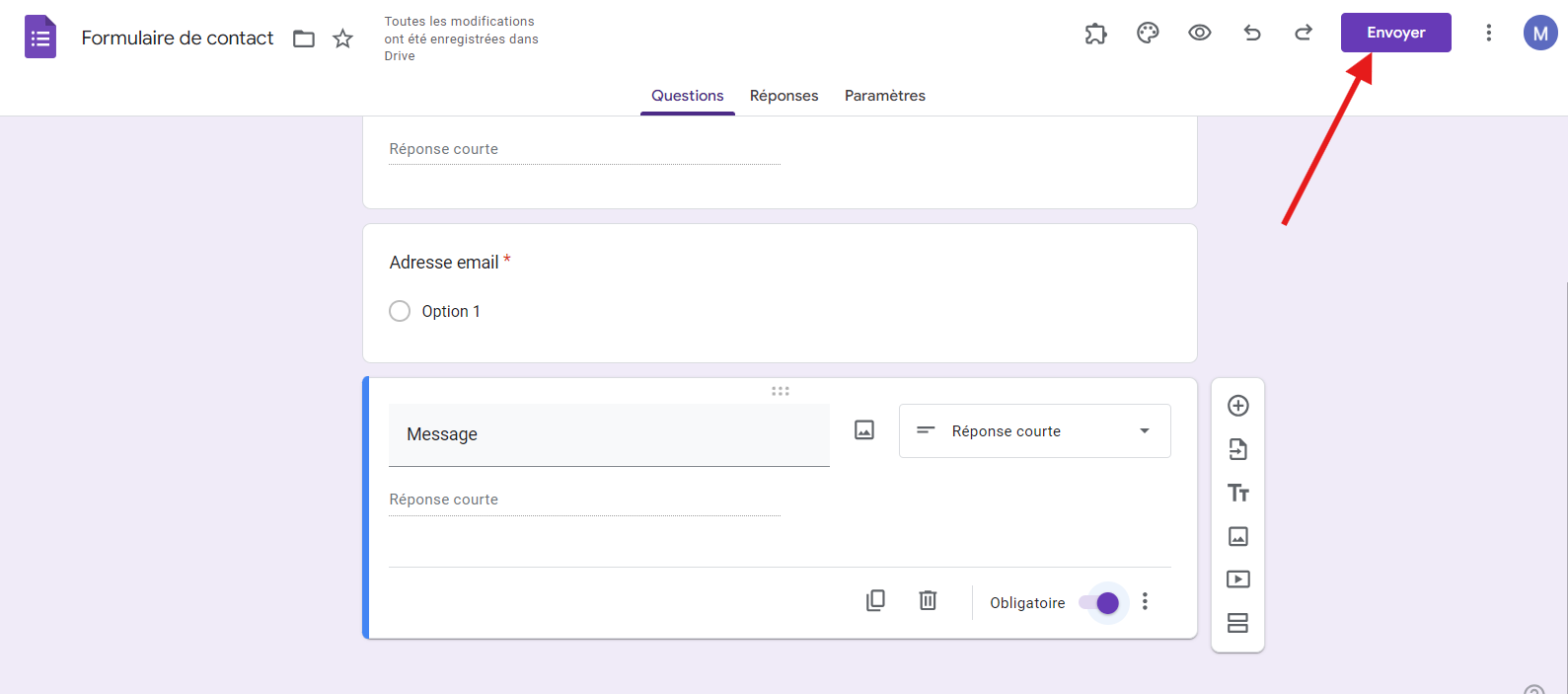Screen dimensions: 1568x694
Task: Star the Formulaire de contact form
Action: [x=342, y=39]
